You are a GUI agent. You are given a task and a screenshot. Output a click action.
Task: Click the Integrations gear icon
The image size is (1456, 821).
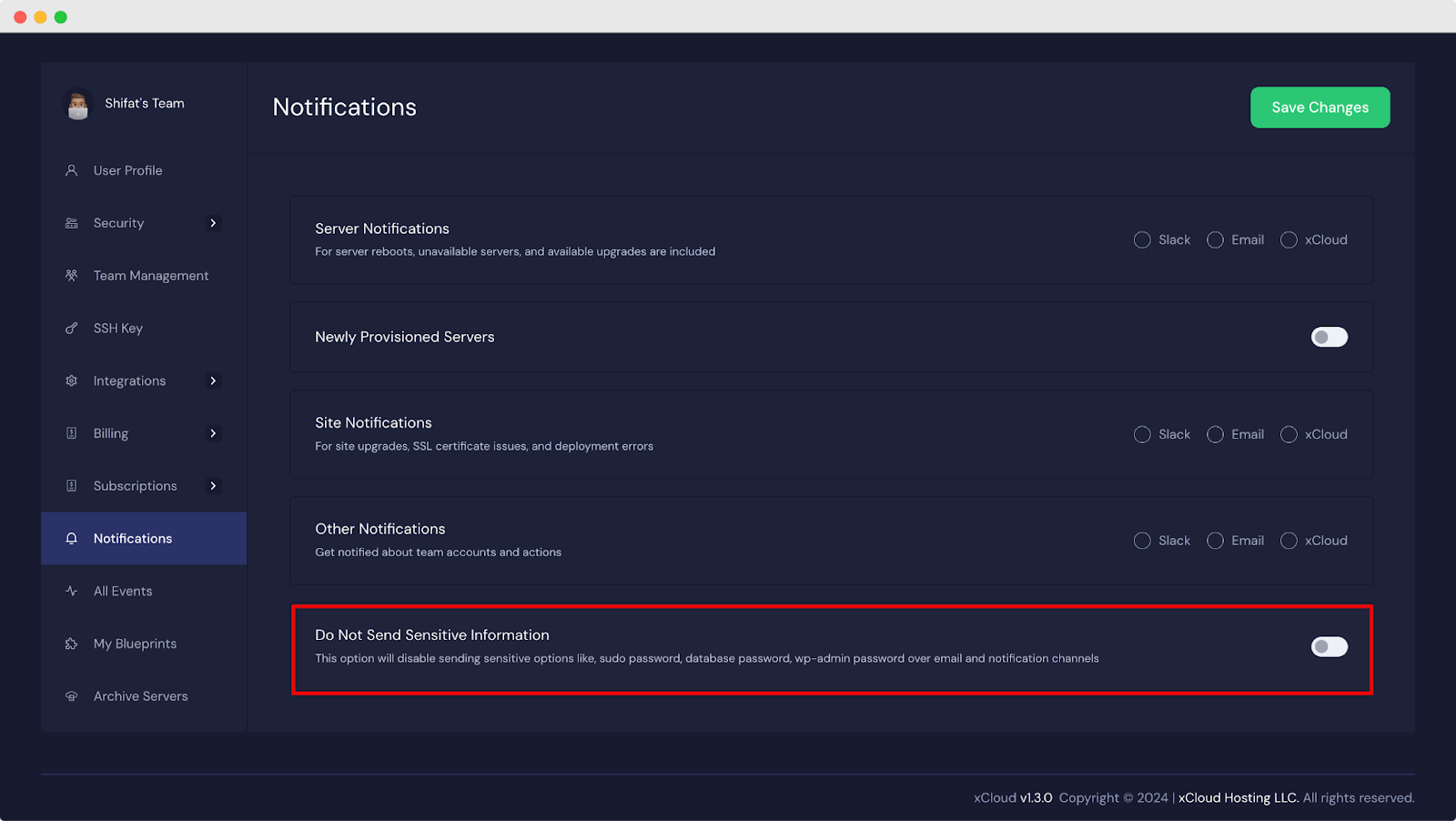coord(71,380)
